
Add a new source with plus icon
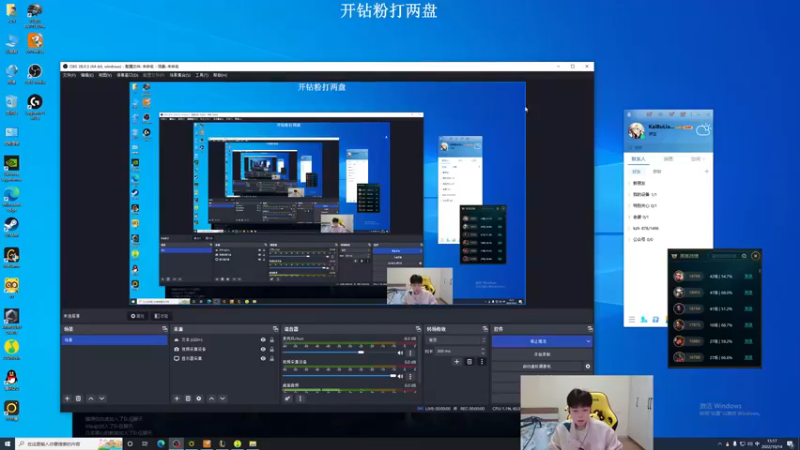coord(177,398)
